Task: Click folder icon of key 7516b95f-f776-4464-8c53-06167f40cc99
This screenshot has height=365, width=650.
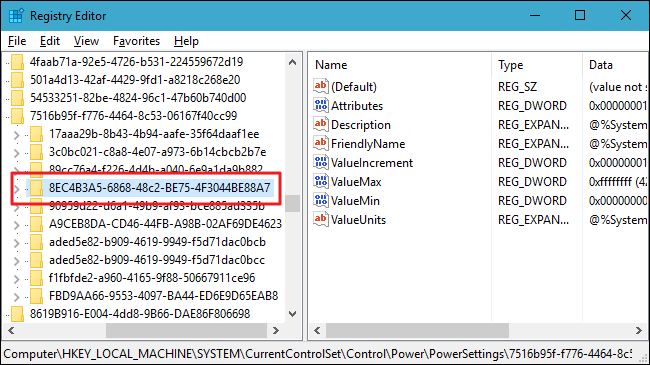Action: click(x=17, y=116)
